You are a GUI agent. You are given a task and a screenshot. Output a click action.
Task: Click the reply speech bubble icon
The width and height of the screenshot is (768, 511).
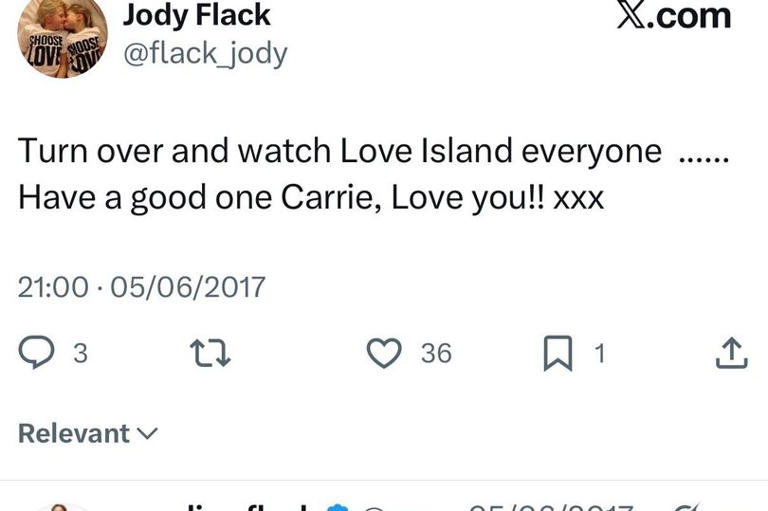coord(36,353)
